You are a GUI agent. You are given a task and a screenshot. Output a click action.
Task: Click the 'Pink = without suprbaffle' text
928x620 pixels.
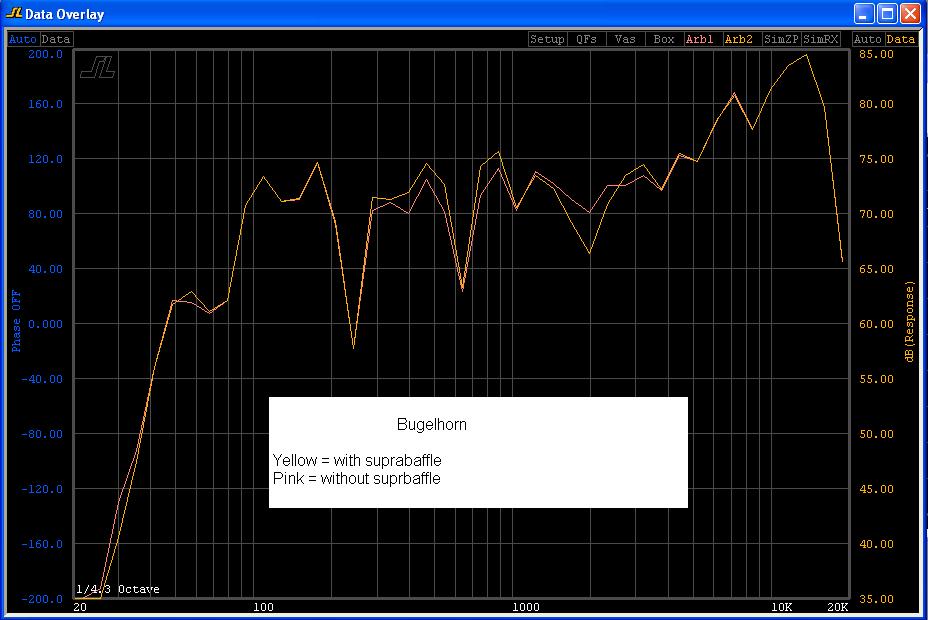tap(356, 479)
